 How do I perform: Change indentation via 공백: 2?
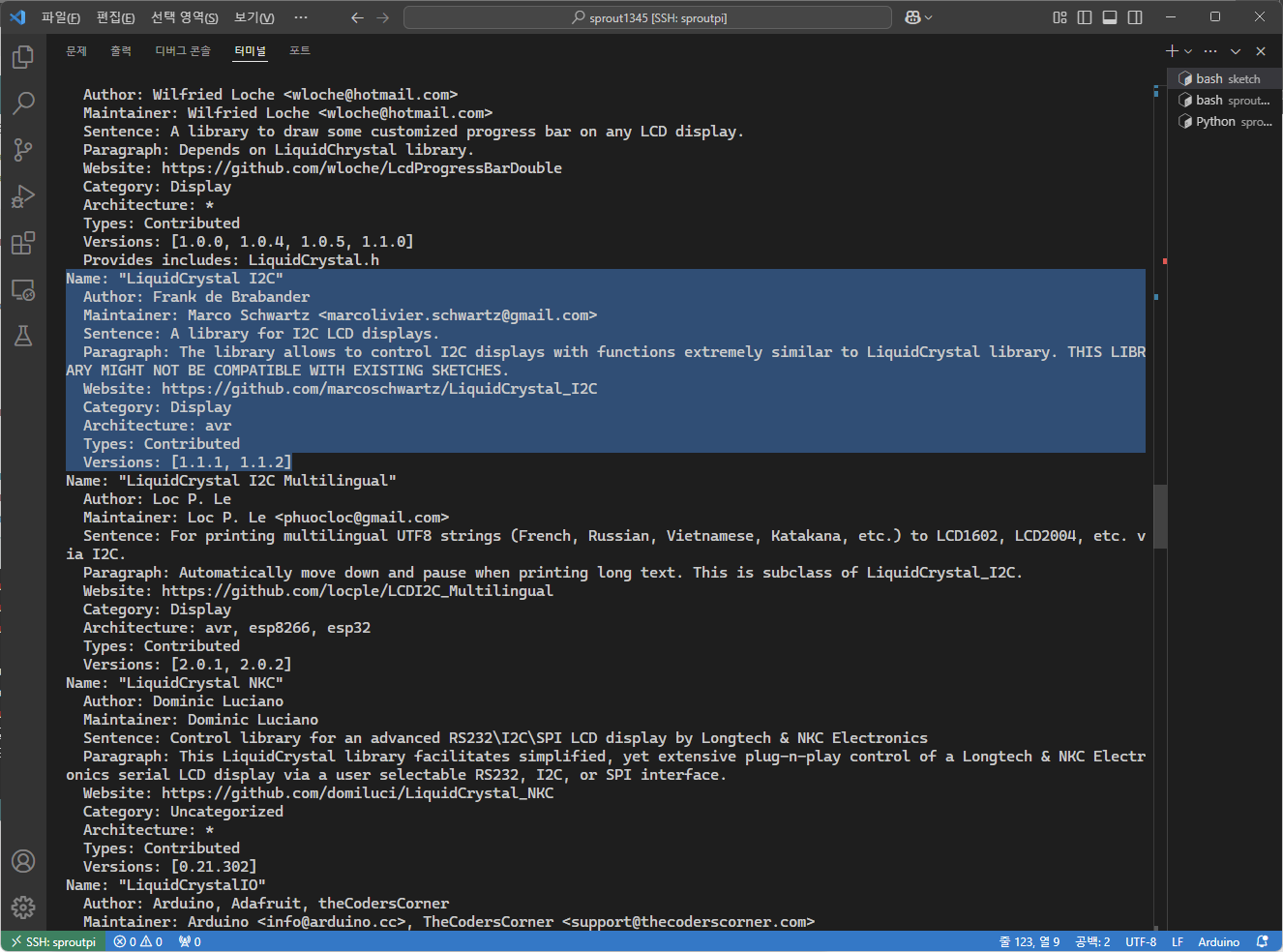(x=1092, y=941)
